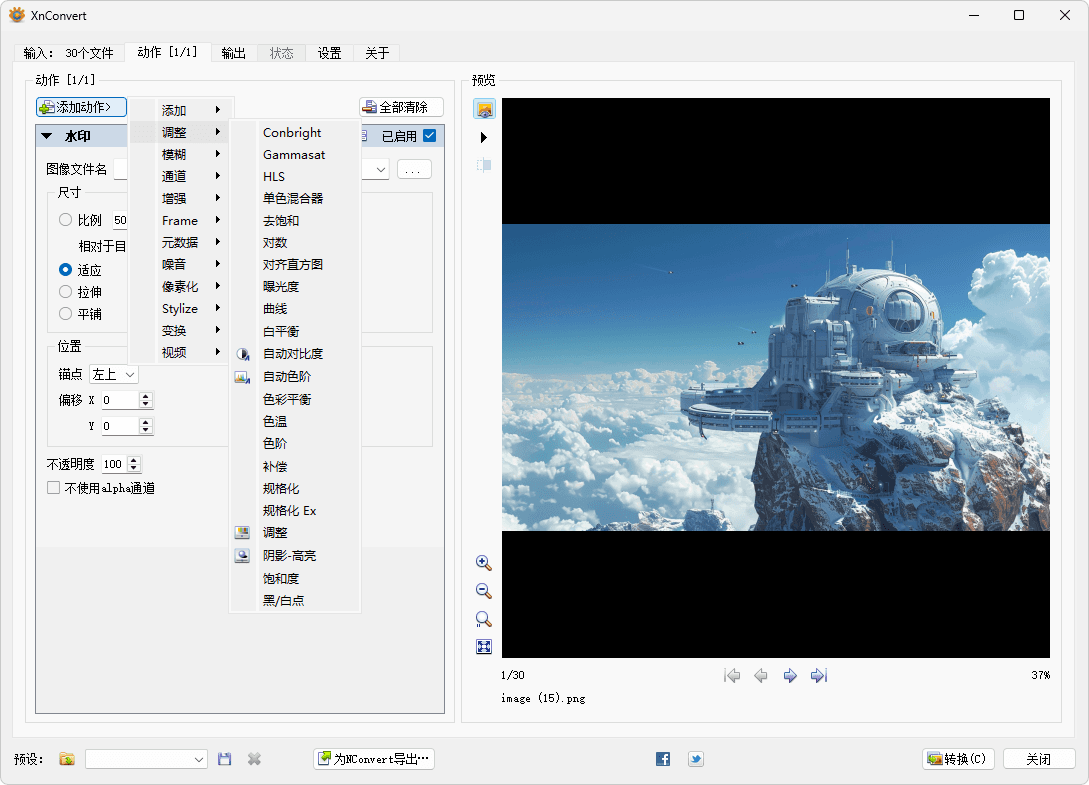Open a preset via the folder icon

click(66, 759)
